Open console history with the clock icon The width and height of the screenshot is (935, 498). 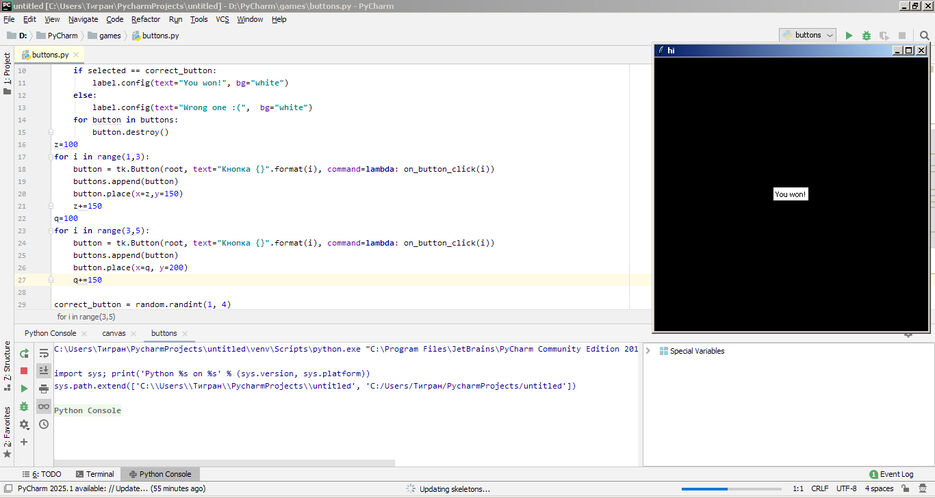coord(44,424)
